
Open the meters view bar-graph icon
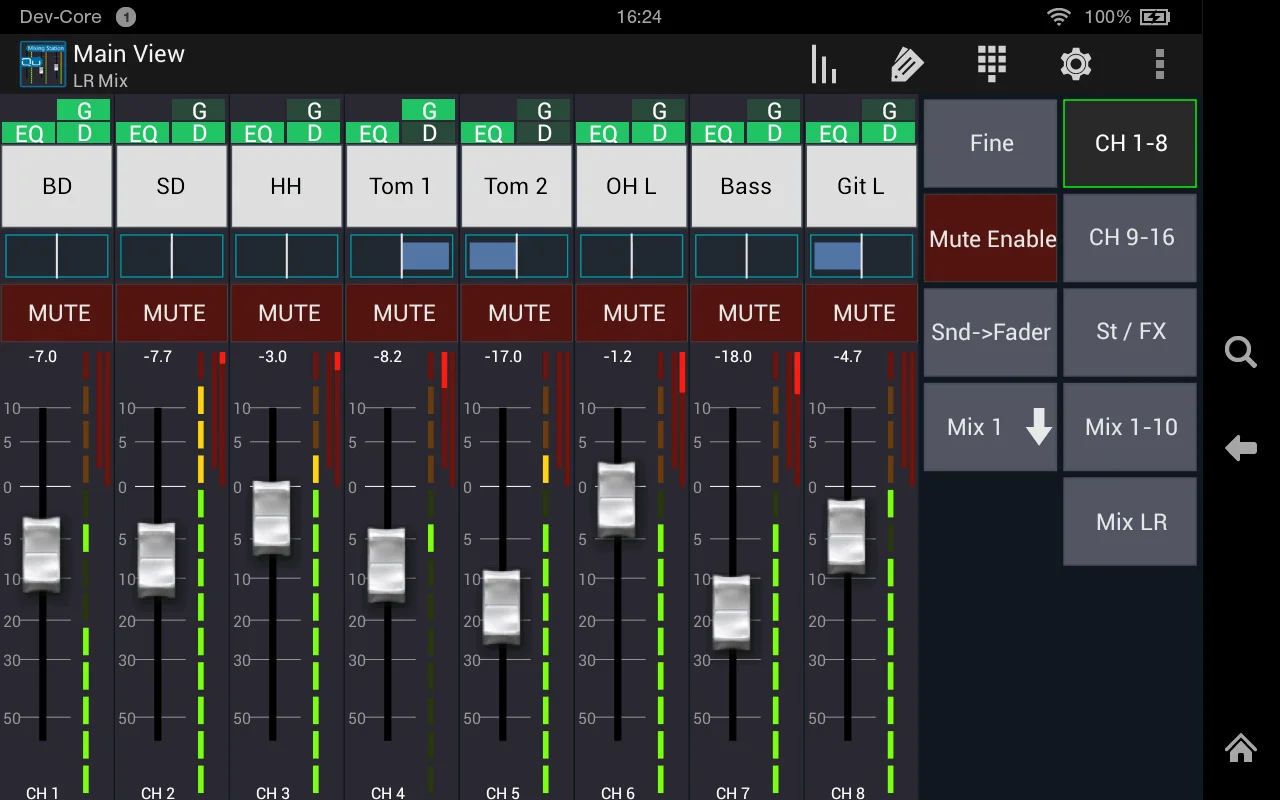tap(823, 65)
